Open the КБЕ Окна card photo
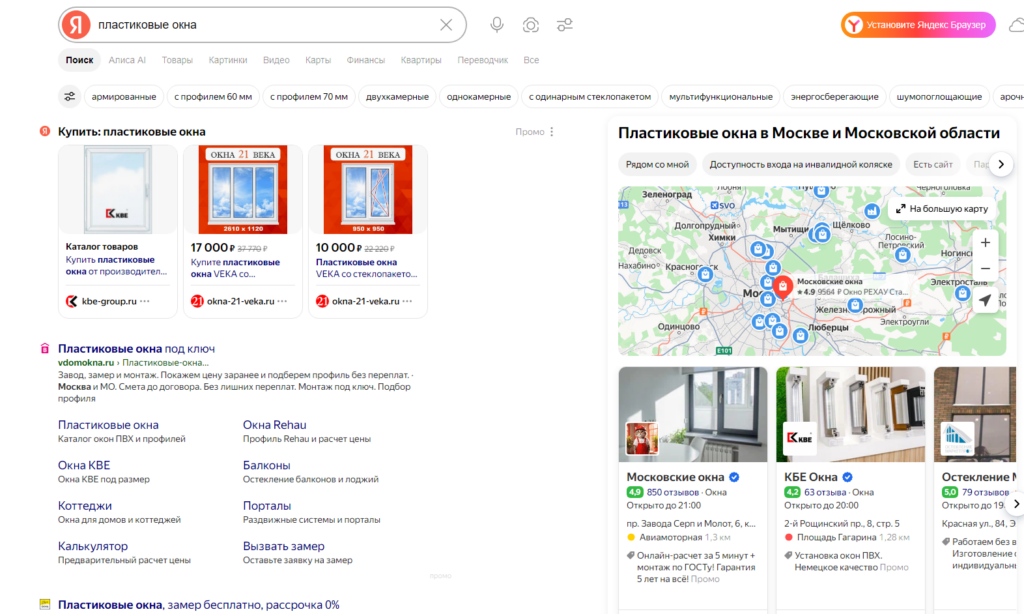 coord(850,414)
